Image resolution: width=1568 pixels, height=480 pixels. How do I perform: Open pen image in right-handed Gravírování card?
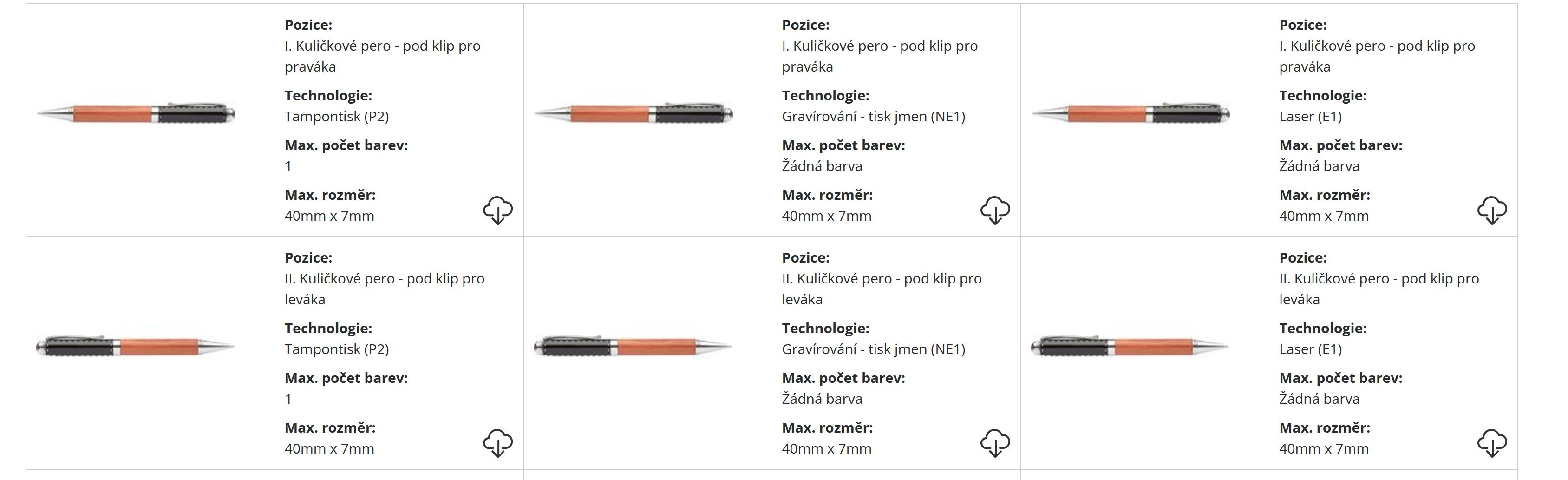coord(634,114)
